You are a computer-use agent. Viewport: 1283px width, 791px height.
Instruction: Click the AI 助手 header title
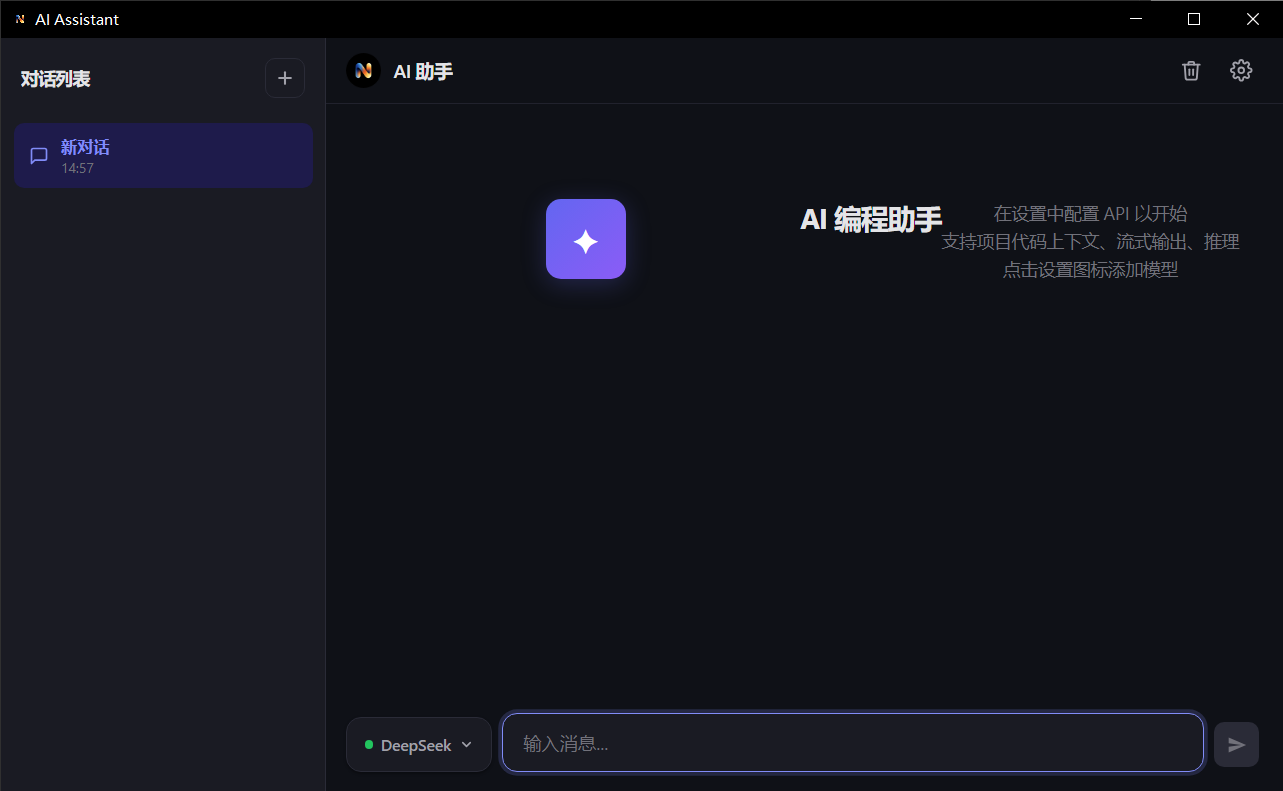(x=423, y=71)
